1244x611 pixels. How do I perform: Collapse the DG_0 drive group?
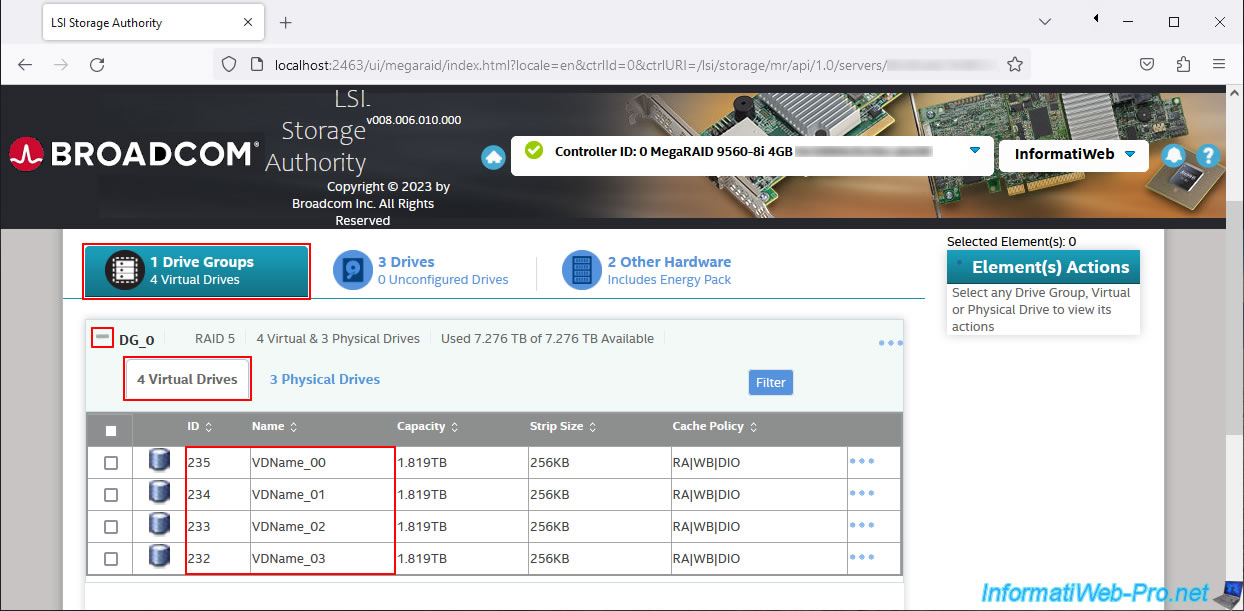[102, 338]
